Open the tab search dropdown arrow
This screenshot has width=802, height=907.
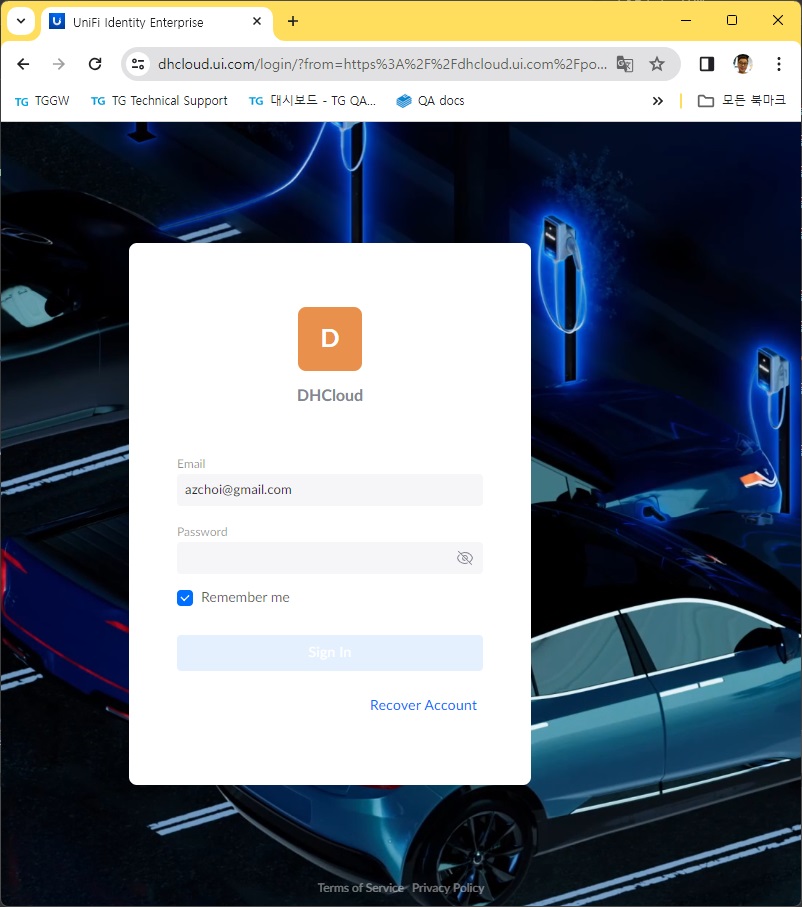click(21, 21)
